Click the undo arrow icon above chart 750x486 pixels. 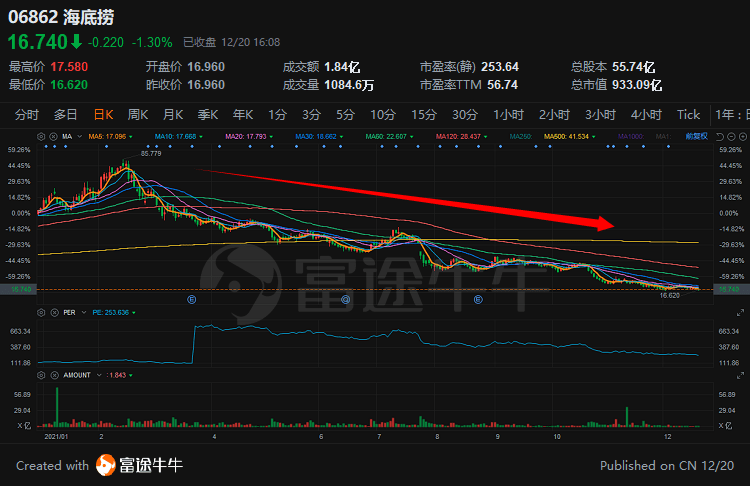pos(719,137)
